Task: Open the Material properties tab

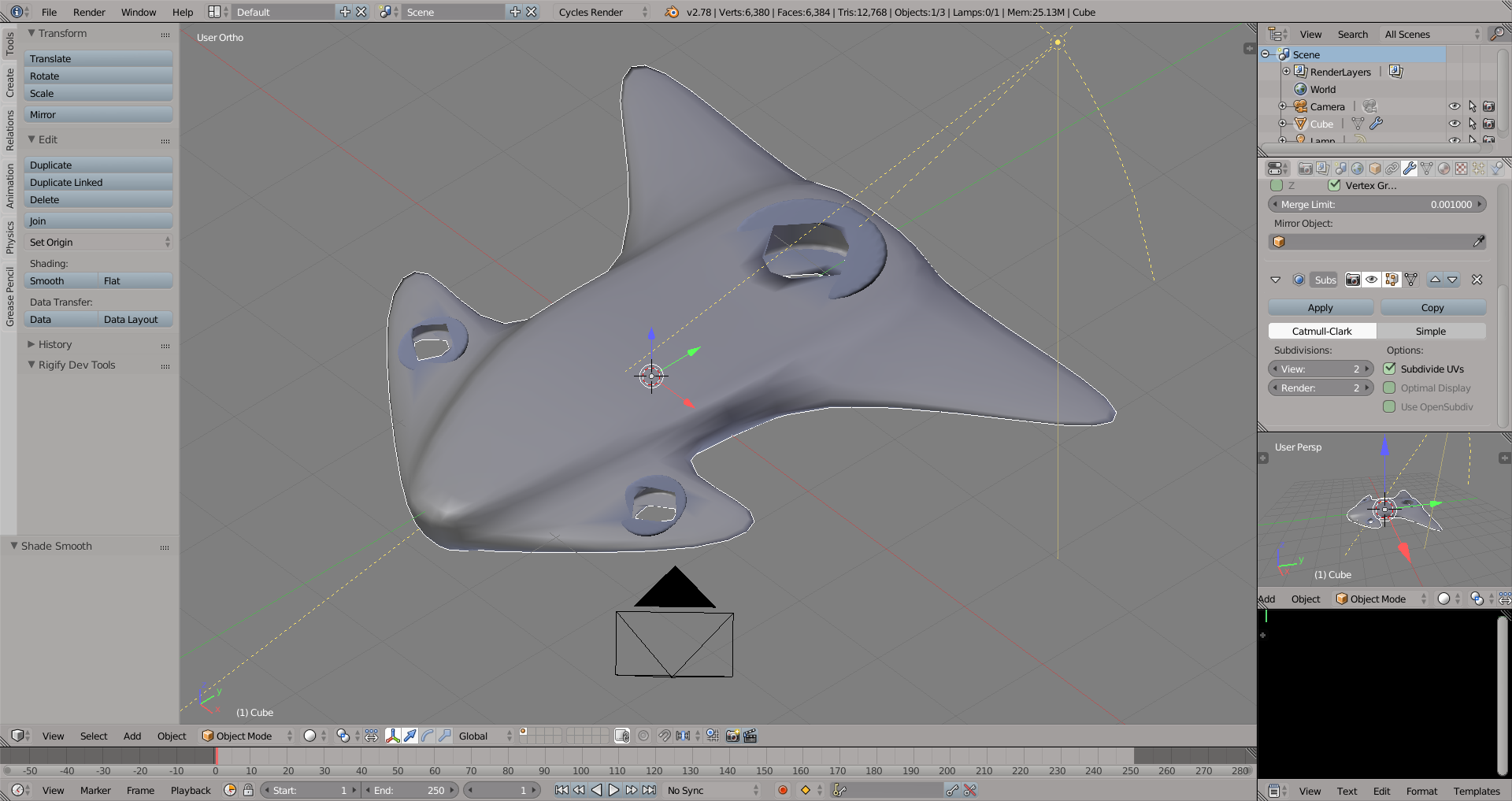Action: click(x=1443, y=169)
